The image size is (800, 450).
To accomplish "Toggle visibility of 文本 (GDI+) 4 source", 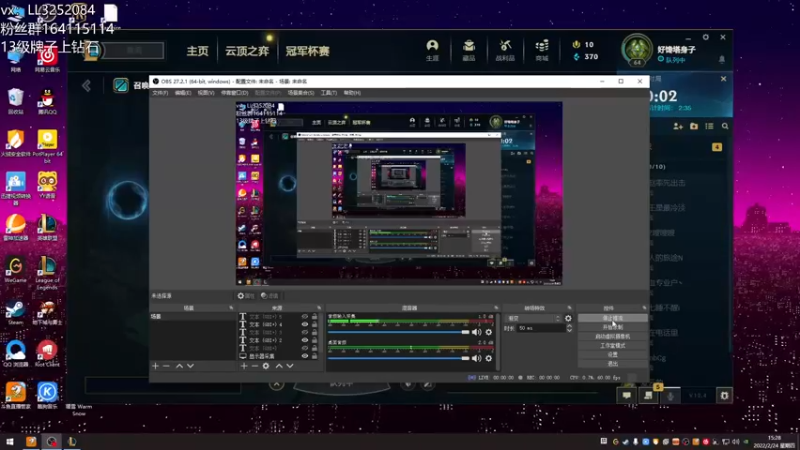I will pyautogui.click(x=305, y=324).
